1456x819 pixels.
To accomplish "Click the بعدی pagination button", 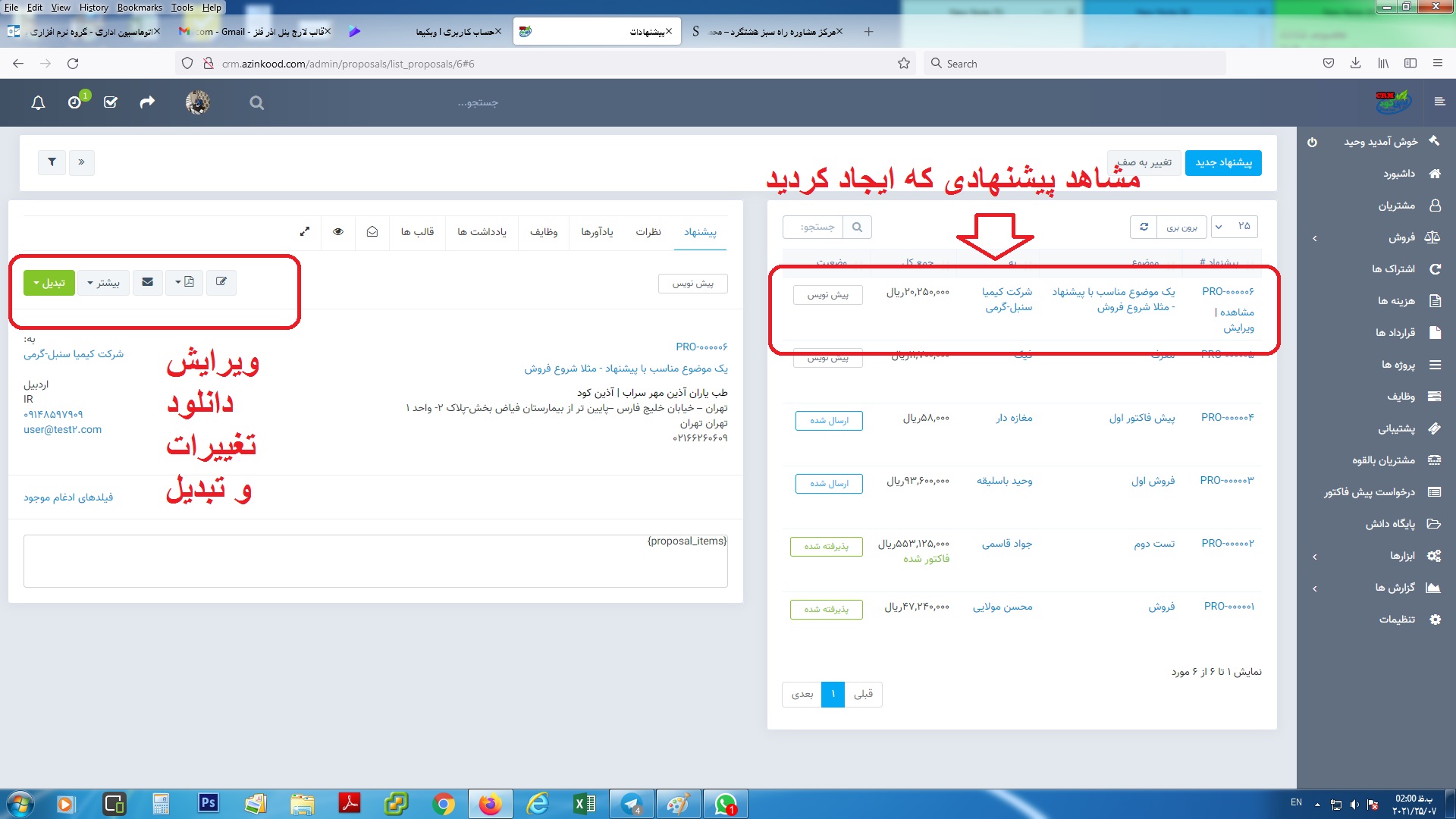I will (x=802, y=694).
